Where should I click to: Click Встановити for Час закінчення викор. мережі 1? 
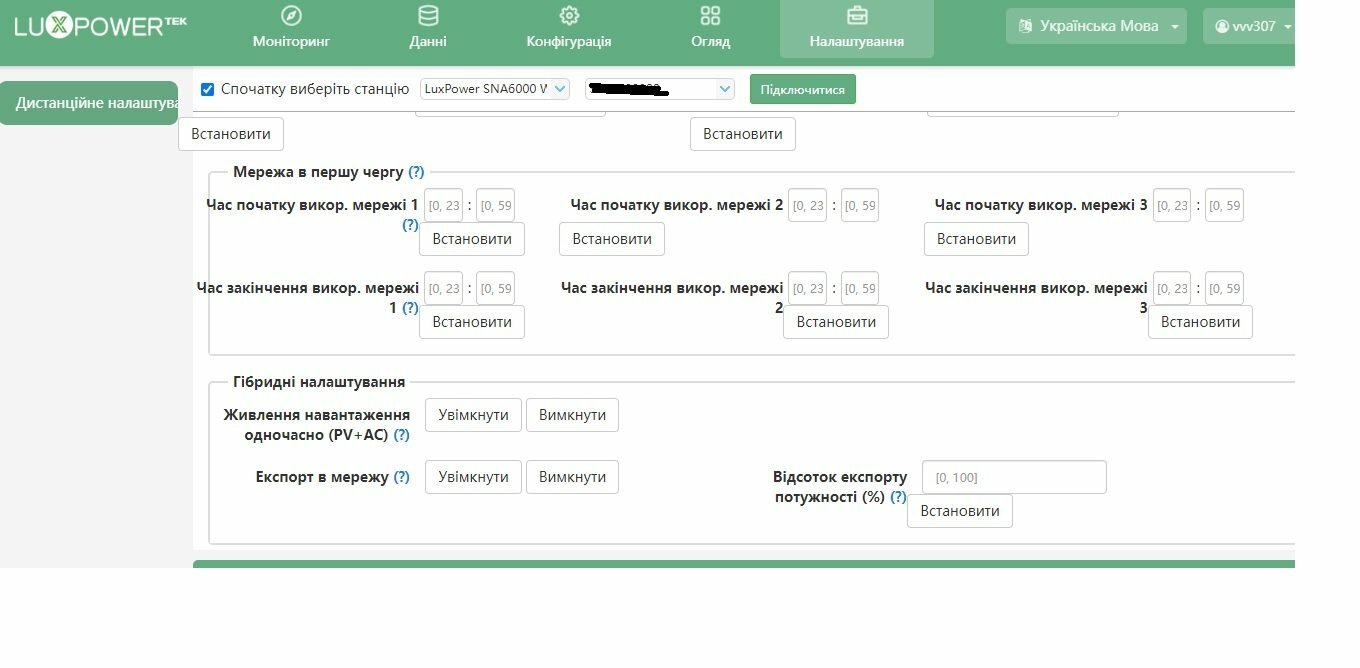point(472,322)
